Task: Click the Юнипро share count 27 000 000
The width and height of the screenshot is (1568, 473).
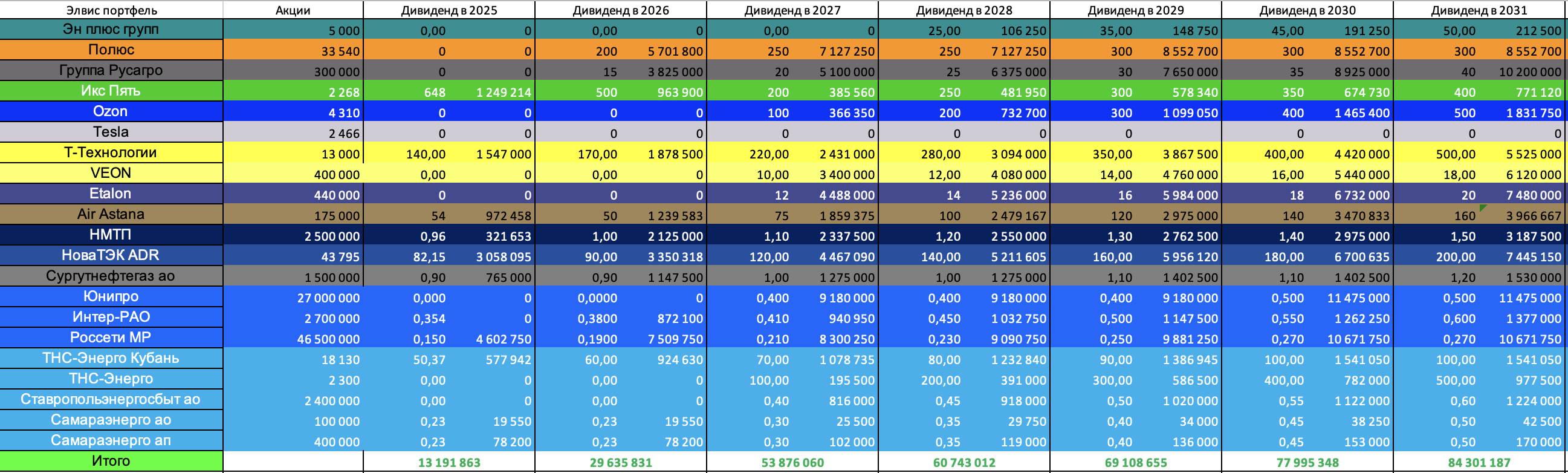Action: (x=328, y=298)
